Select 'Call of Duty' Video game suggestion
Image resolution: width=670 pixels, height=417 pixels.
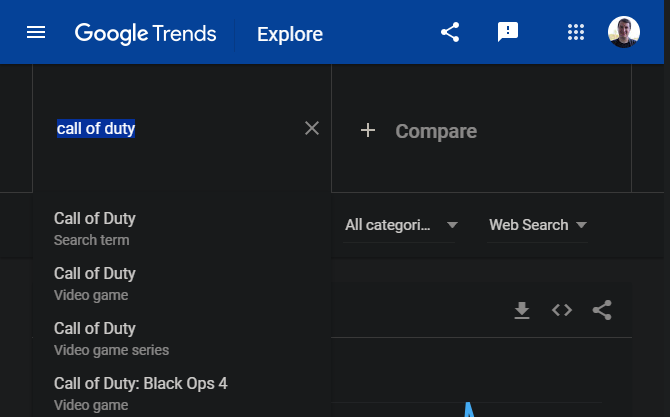click(182, 284)
